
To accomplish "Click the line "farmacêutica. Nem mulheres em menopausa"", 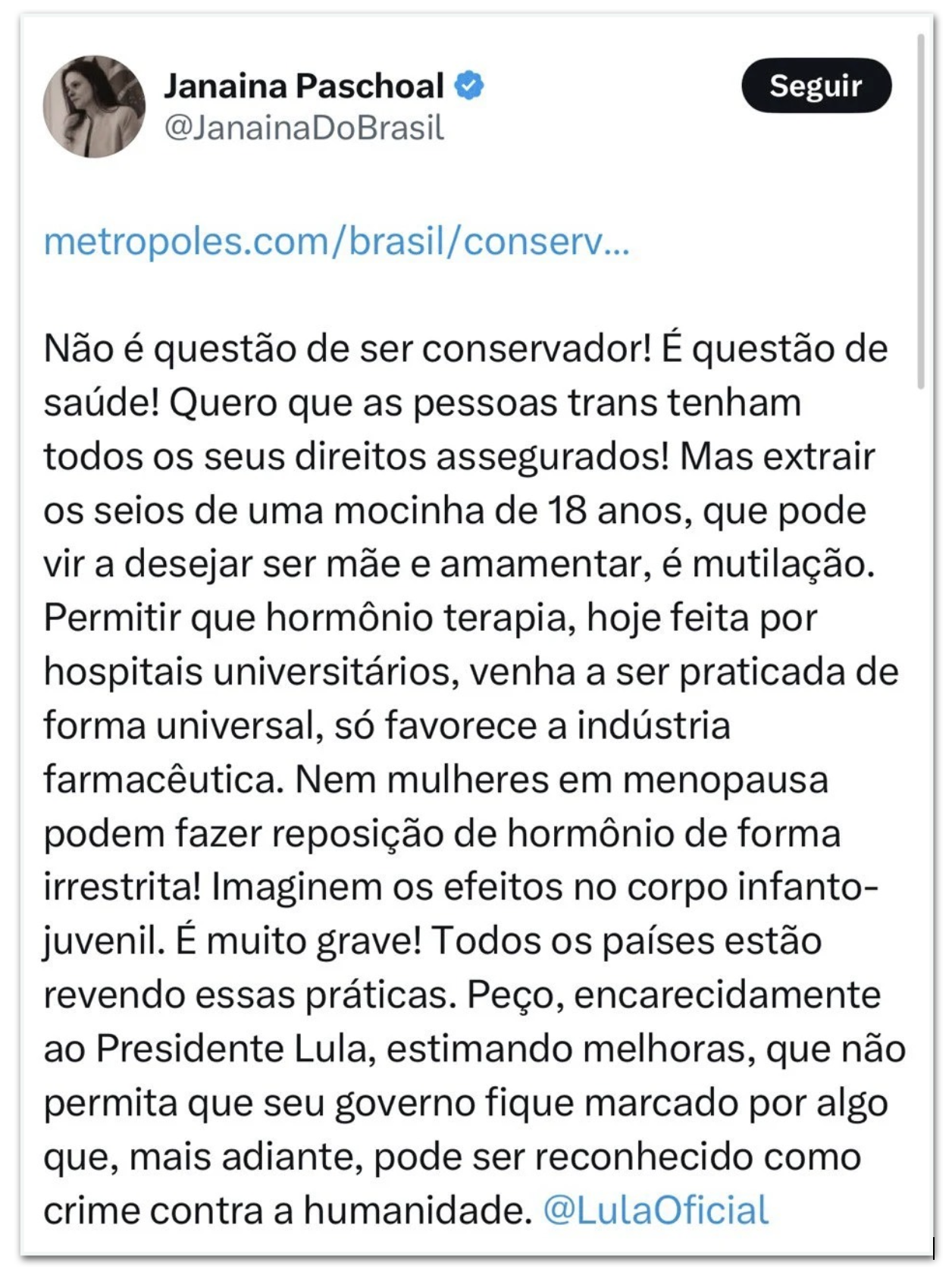I will point(435,780).
